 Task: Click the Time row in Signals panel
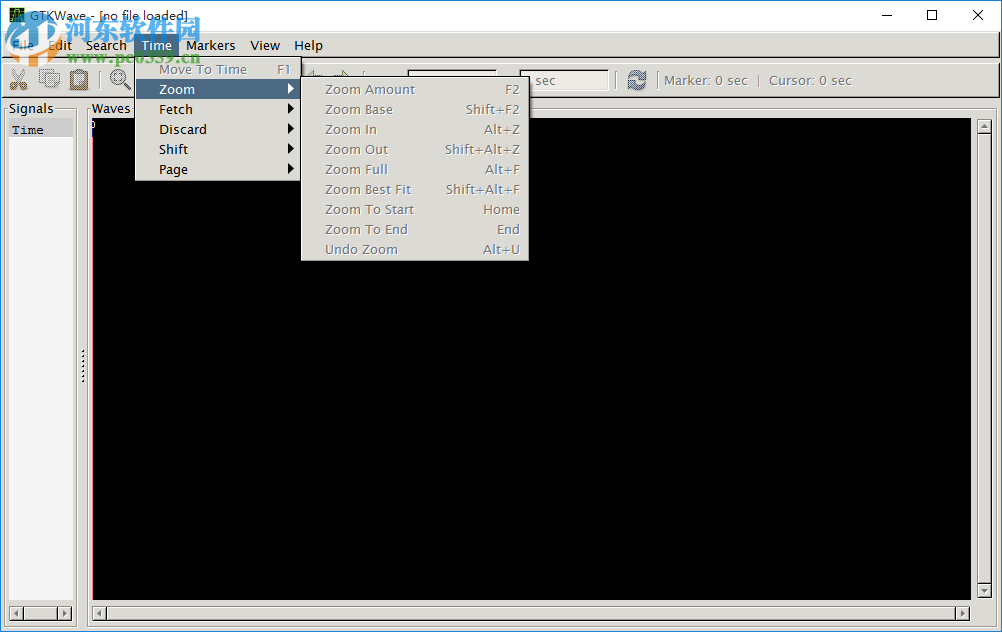[x=41, y=130]
